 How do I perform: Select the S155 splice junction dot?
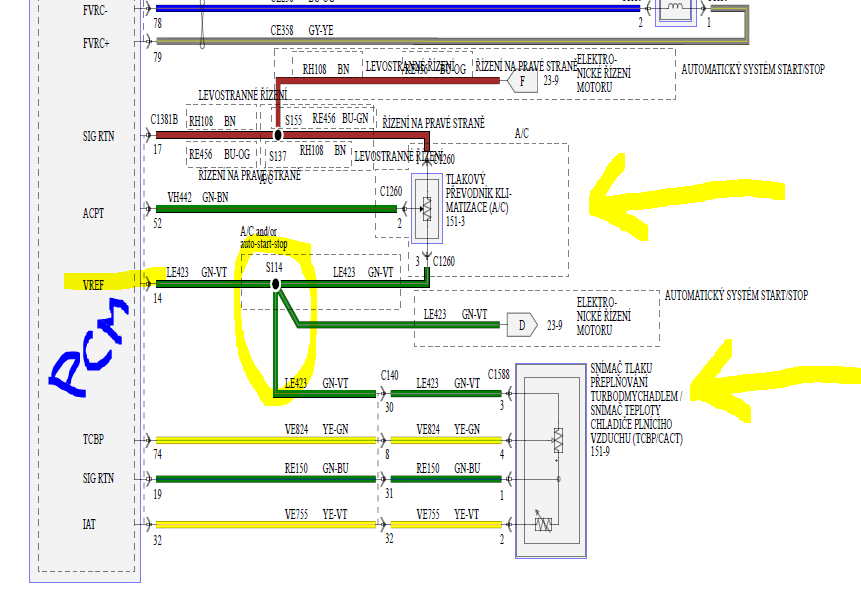click(x=278, y=134)
